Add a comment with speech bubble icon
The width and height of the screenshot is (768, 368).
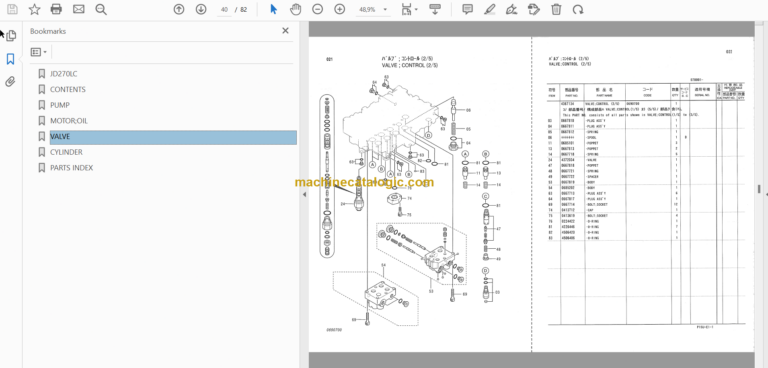[468, 9]
